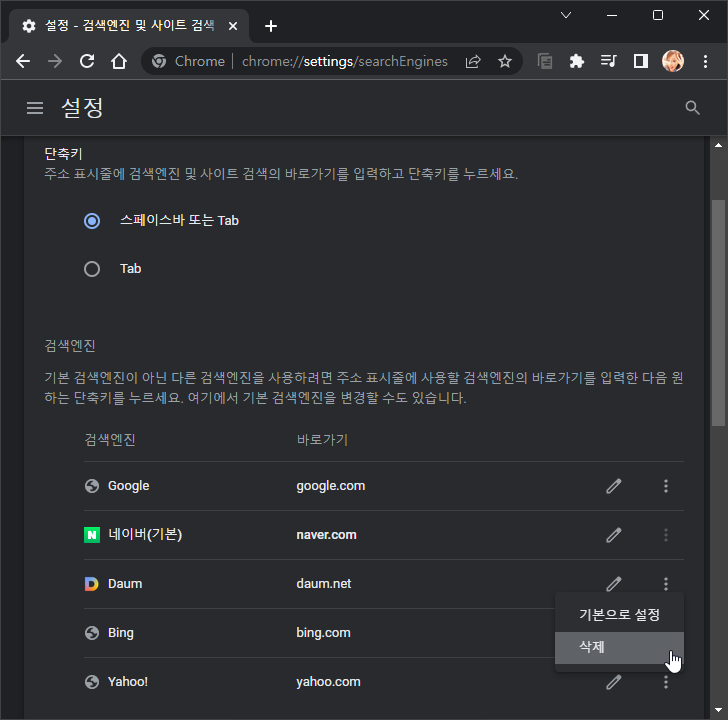This screenshot has width=728, height=720.
Task: Click the scrollbar up arrow
Action: click(718, 145)
